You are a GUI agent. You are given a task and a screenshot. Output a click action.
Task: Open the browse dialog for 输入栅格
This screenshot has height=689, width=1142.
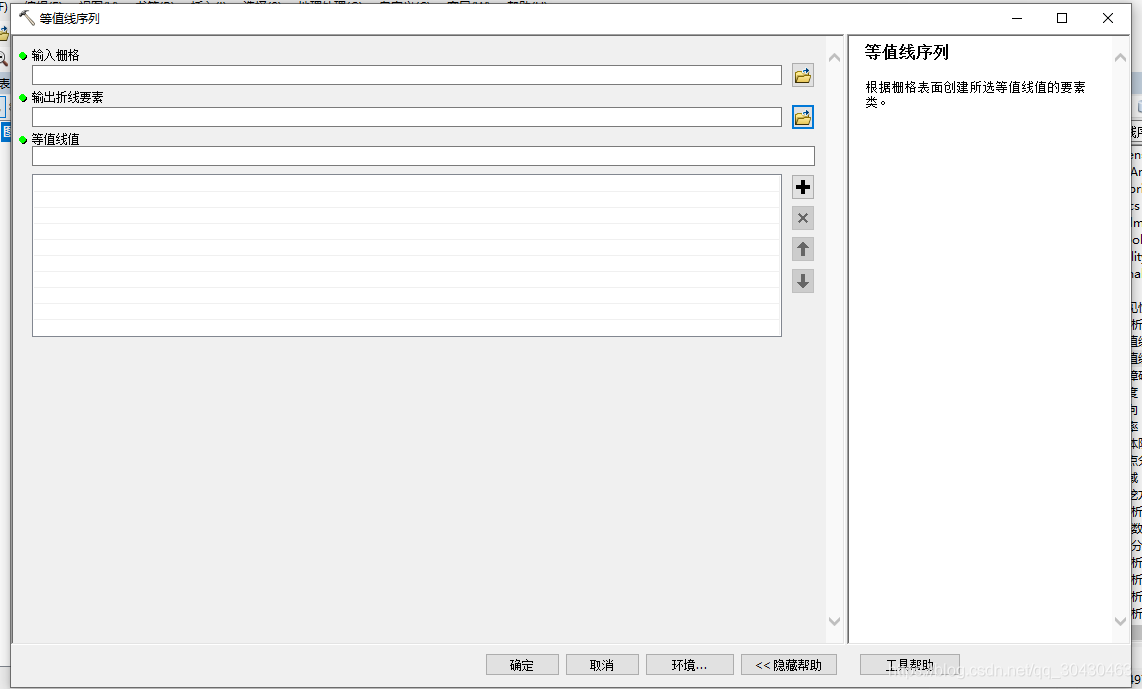[802, 75]
